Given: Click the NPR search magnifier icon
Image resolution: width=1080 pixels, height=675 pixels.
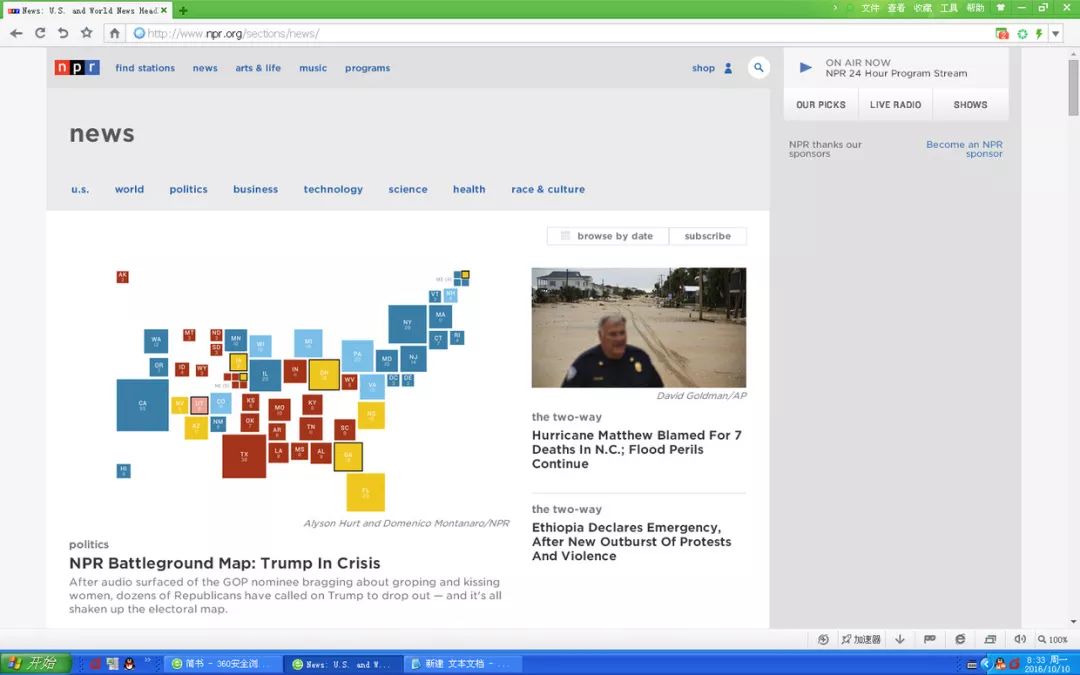Looking at the screenshot, I should point(759,68).
